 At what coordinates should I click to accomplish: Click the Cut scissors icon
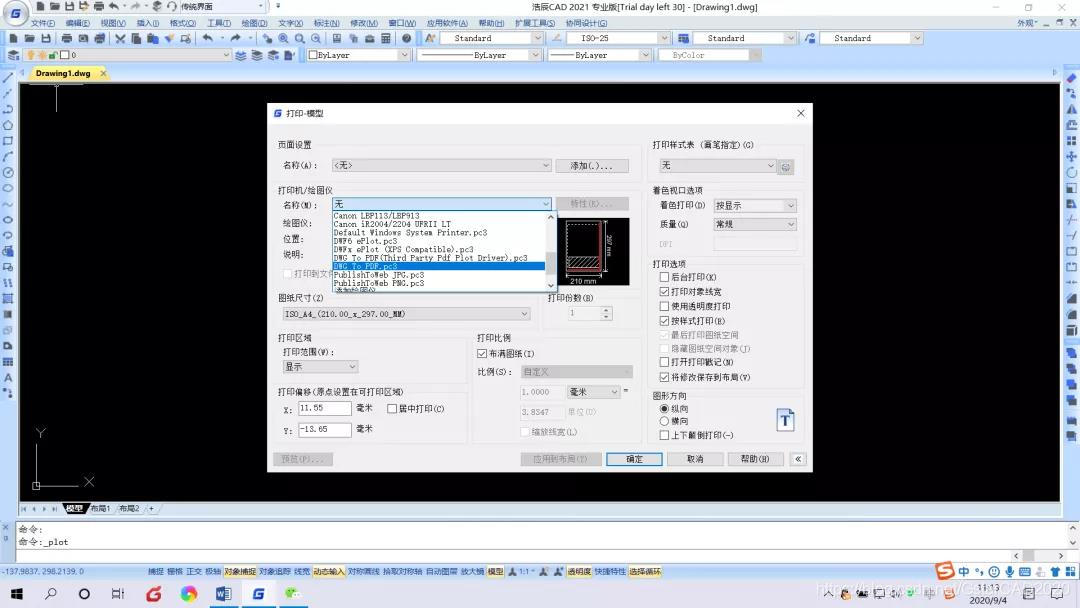point(120,39)
